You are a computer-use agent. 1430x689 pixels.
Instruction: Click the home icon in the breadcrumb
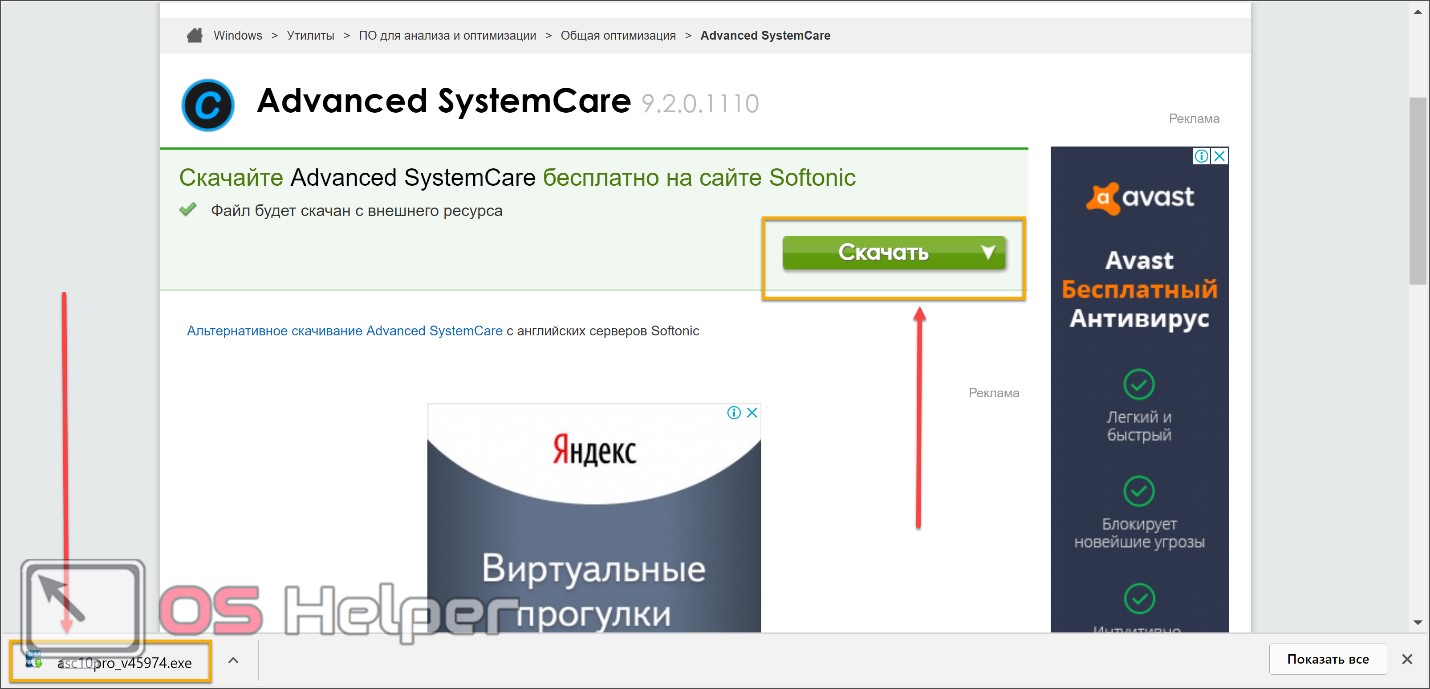(195, 36)
